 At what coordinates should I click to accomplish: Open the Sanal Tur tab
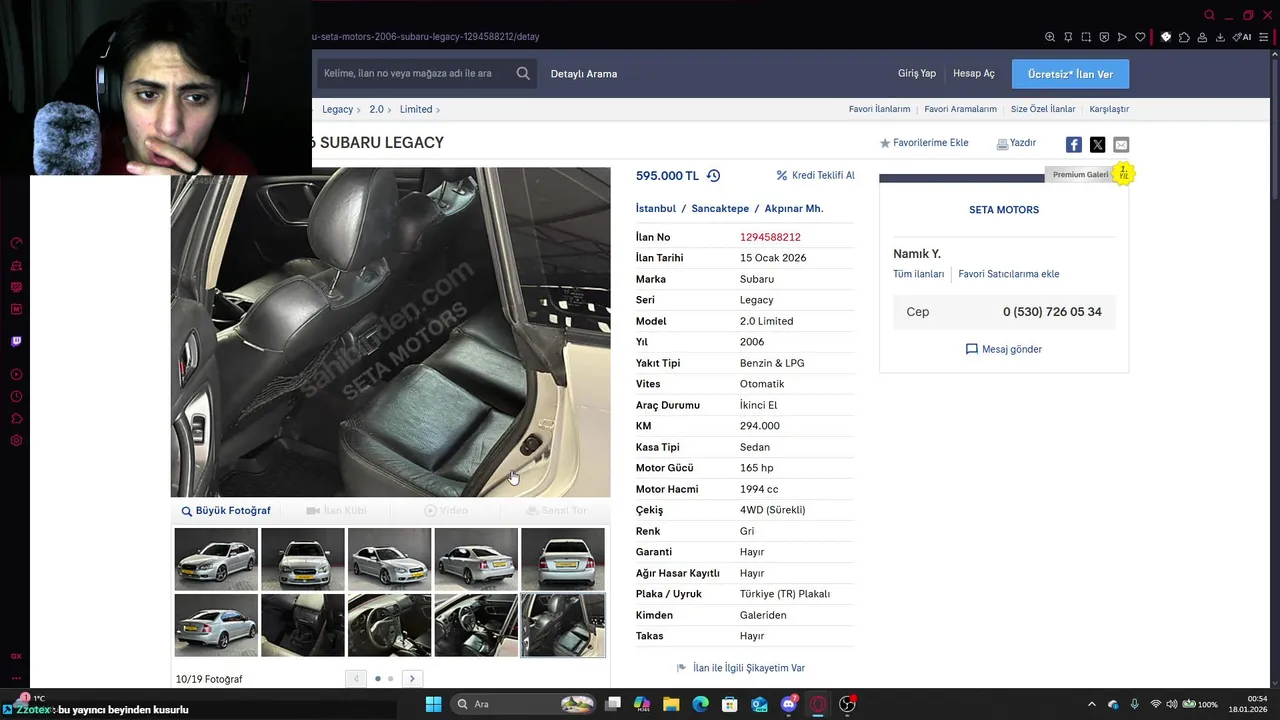pos(557,510)
